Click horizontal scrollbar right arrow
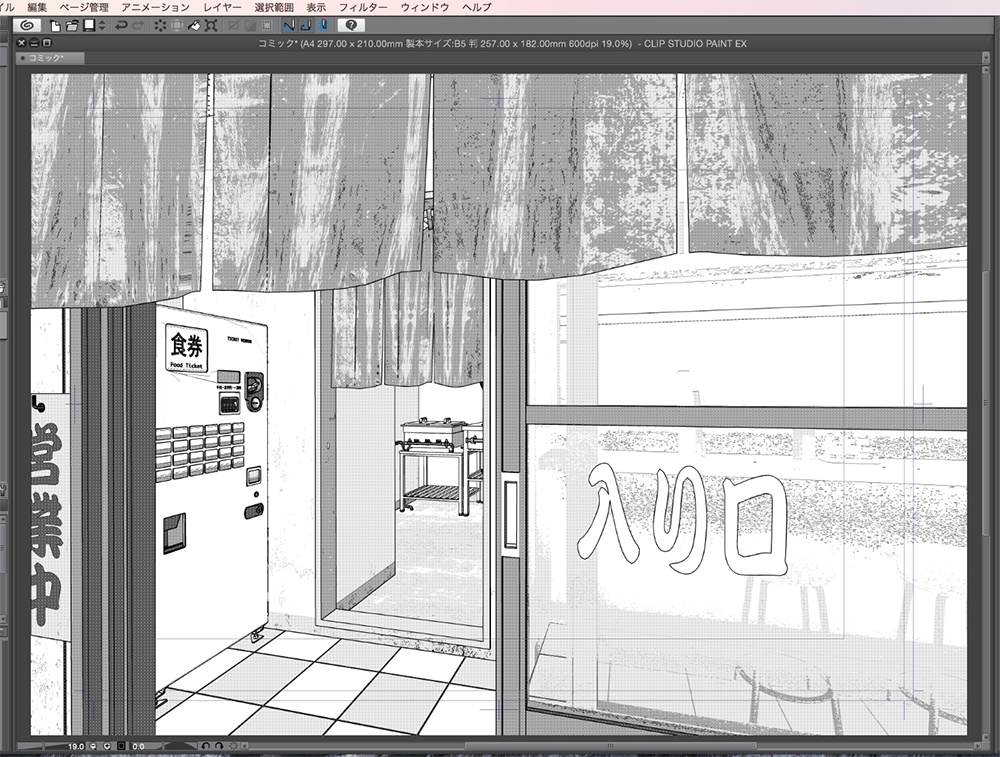Viewport: 1000px width, 757px height. click(978, 746)
